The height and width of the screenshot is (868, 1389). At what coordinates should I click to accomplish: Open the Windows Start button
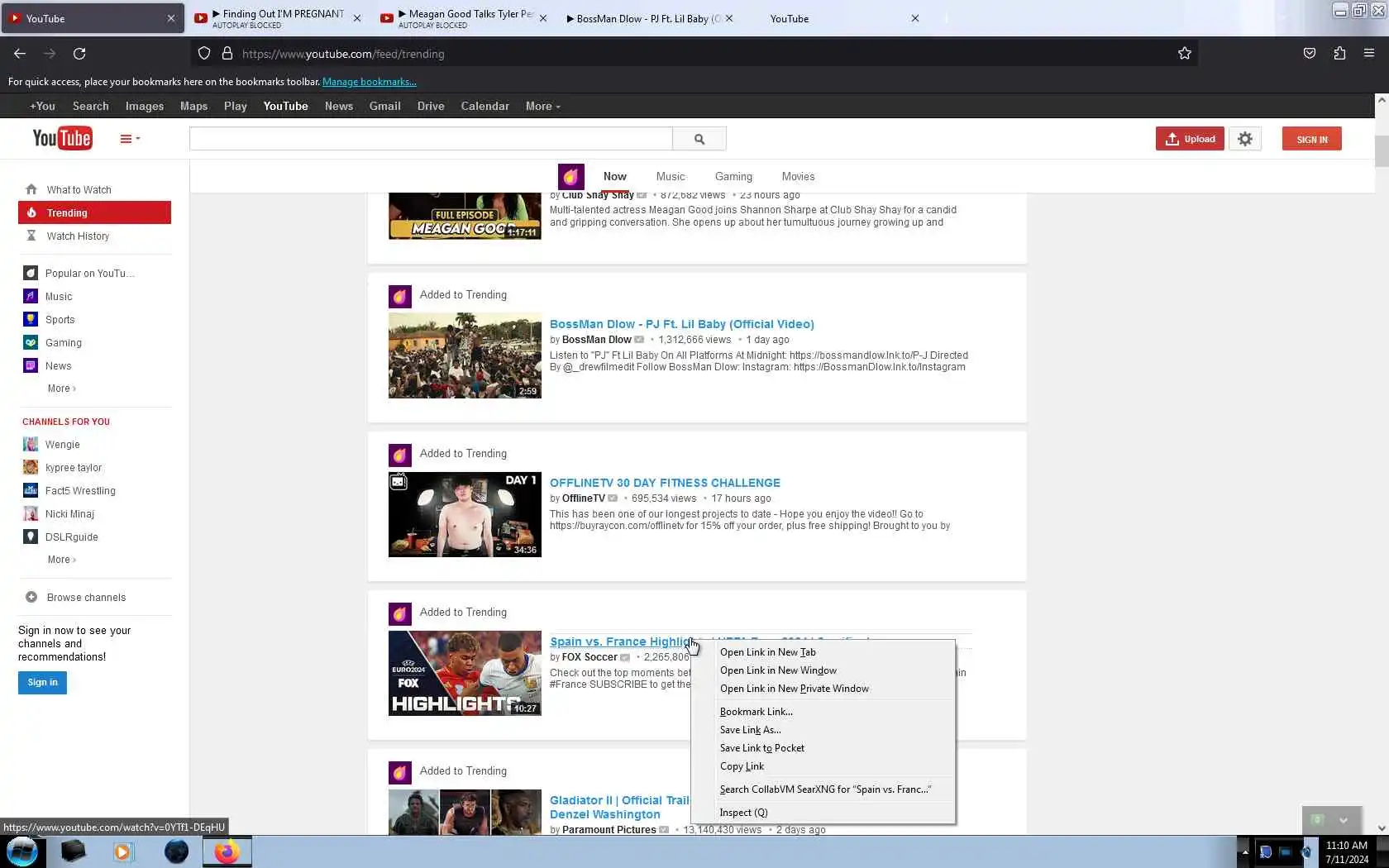(x=21, y=851)
